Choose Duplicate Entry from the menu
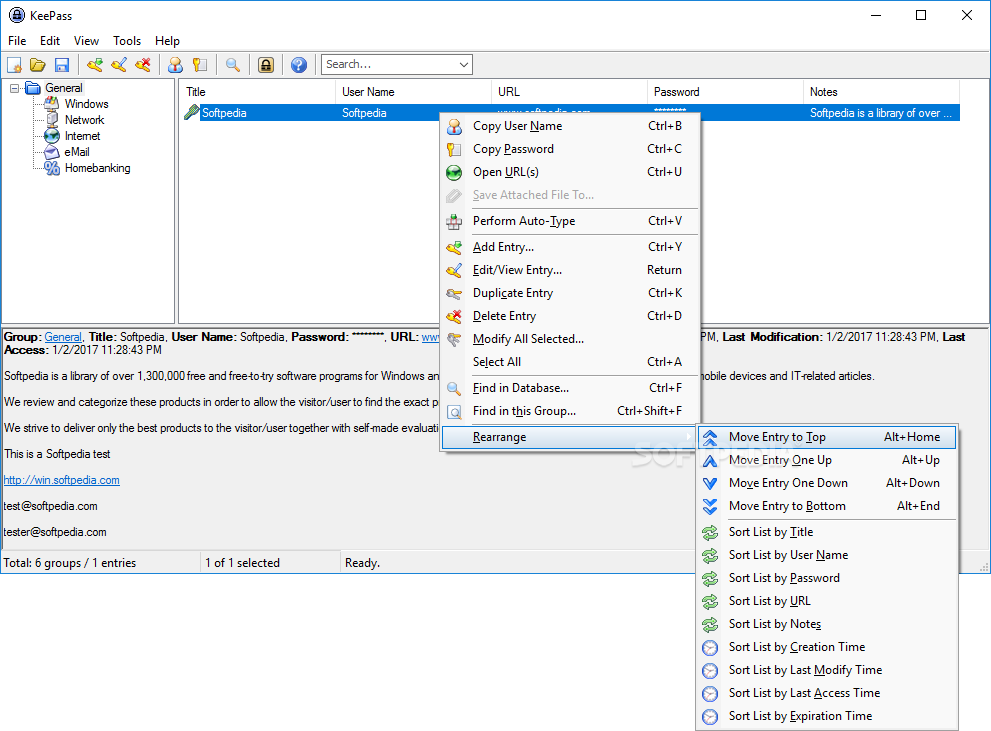This screenshot has height=731, width=991. click(569, 293)
